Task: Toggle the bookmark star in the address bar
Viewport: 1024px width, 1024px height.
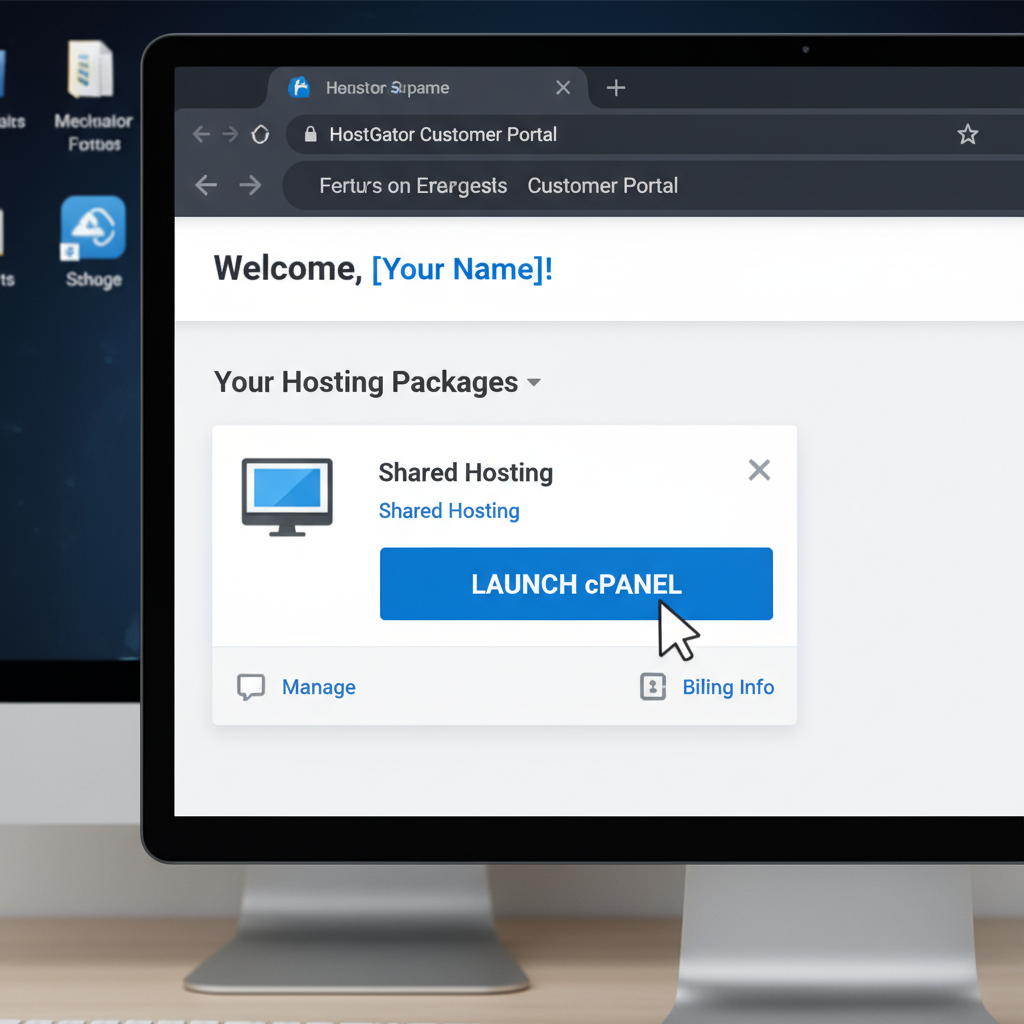Action: (x=967, y=132)
